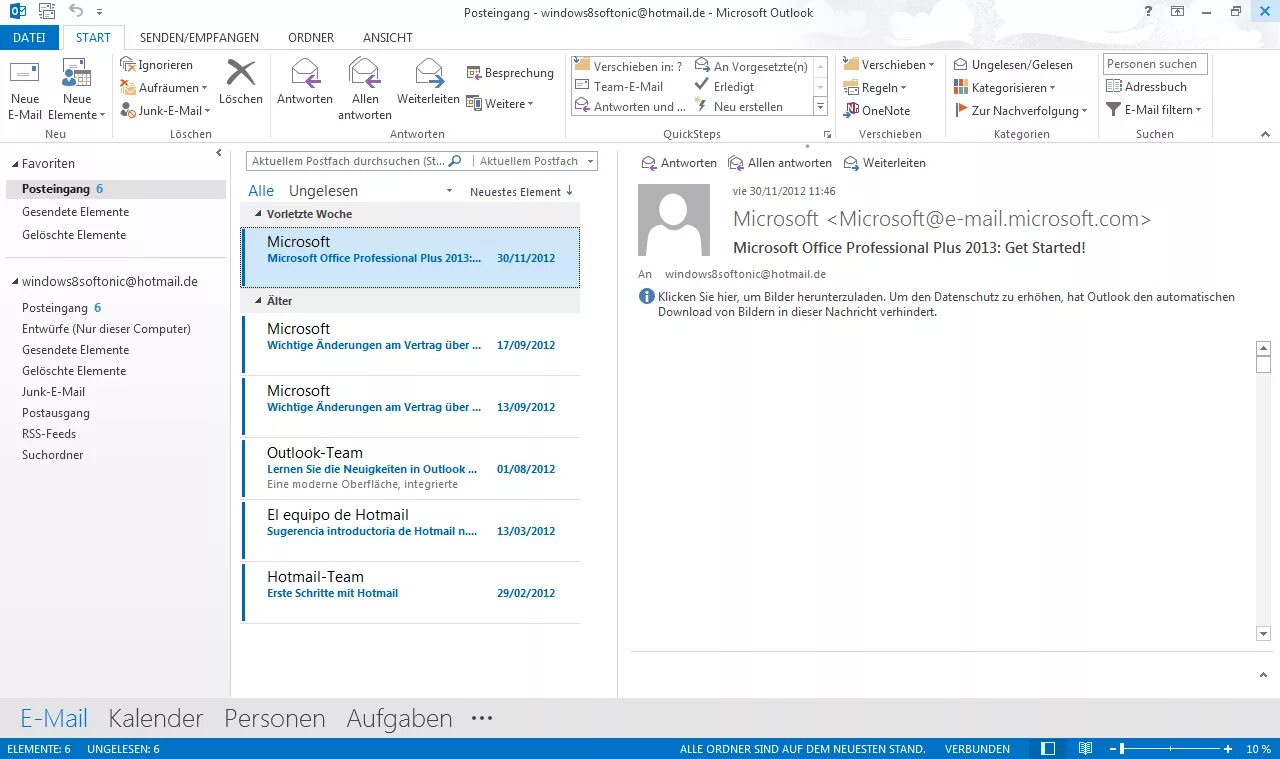Open Hotmail-Team Erste Schritte message
Screen dimensions: 1280x759
tap(411, 592)
